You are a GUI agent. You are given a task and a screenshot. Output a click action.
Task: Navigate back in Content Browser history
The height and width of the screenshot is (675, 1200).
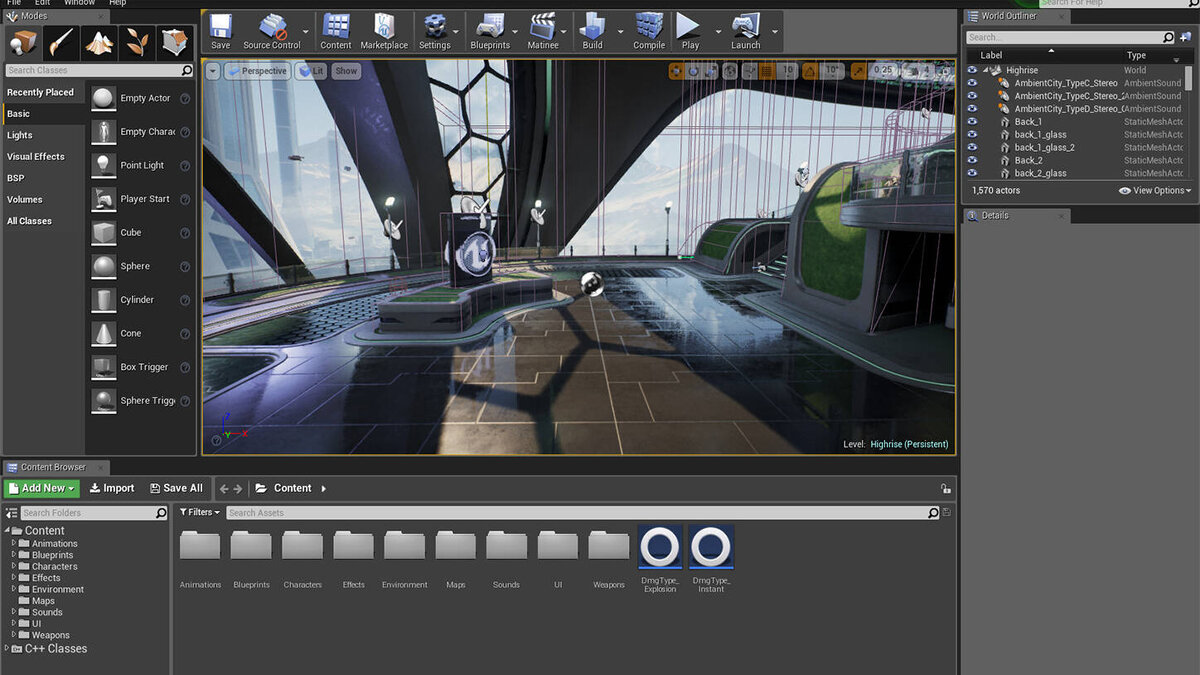pos(224,488)
